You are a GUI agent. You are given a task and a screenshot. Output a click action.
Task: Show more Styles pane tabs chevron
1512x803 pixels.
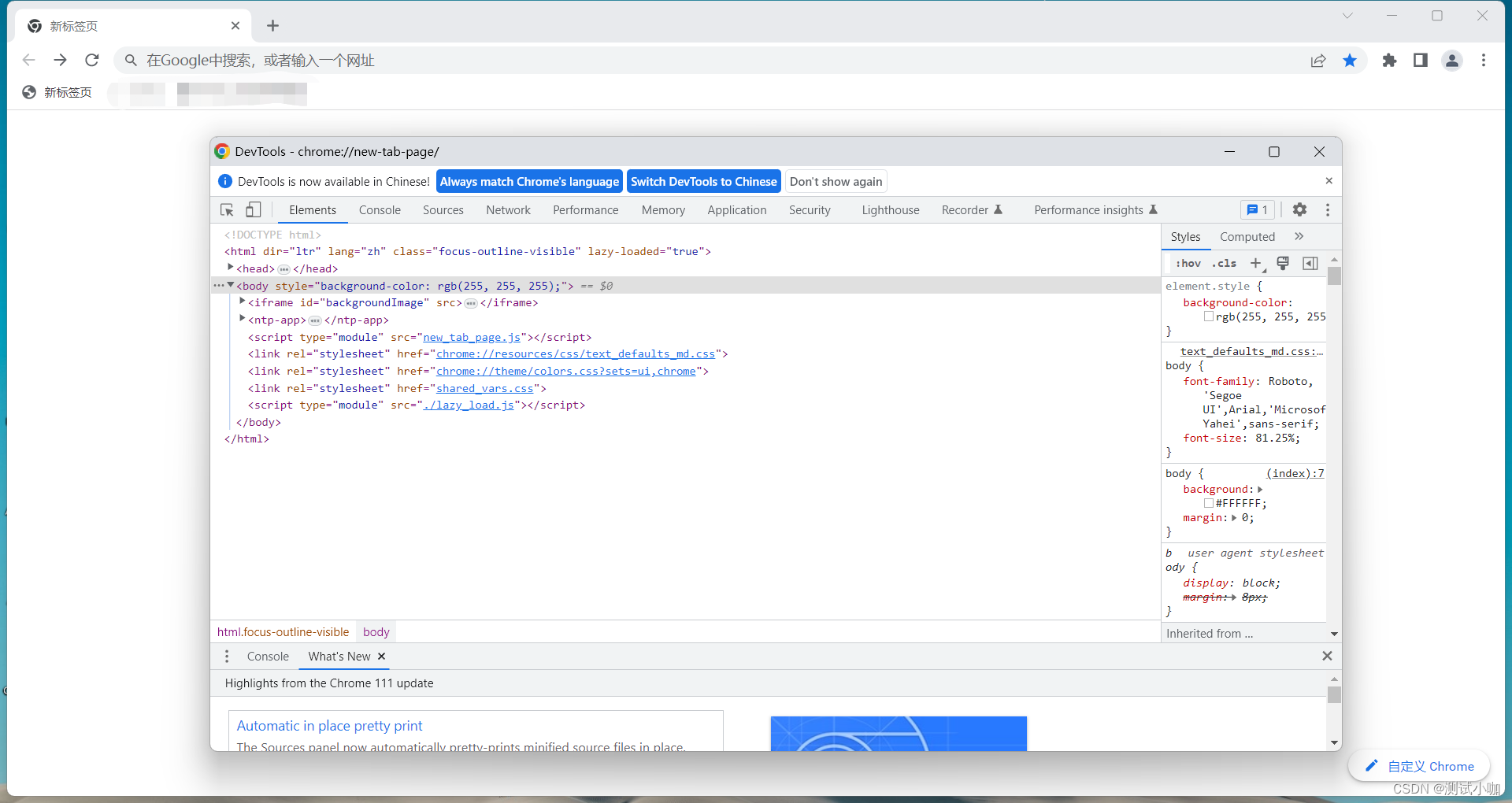pyautogui.click(x=1299, y=236)
